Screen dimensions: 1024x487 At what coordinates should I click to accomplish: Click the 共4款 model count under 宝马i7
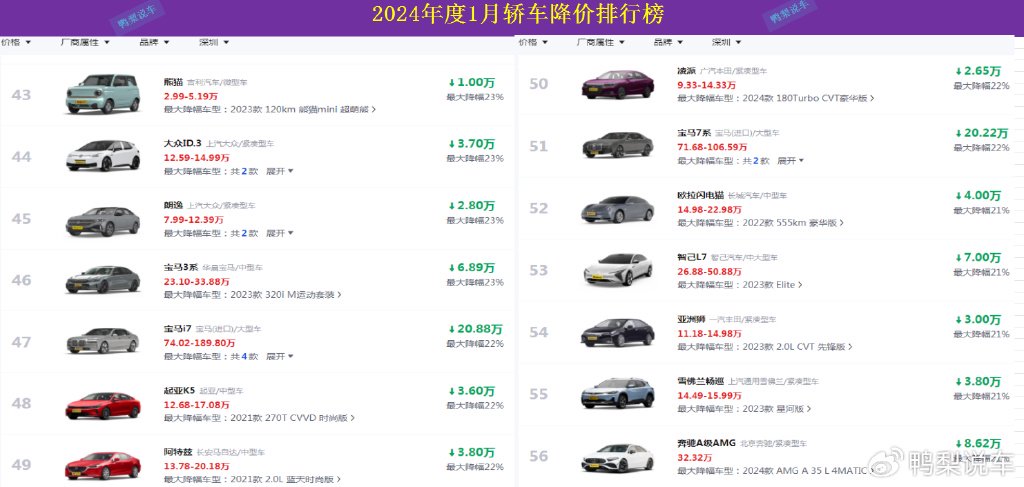tap(245, 356)
